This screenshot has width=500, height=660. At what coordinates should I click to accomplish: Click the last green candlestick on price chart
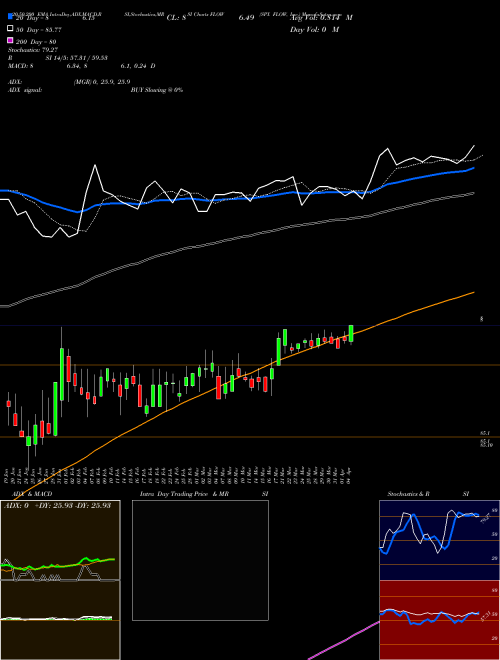(x=351, y=333)
